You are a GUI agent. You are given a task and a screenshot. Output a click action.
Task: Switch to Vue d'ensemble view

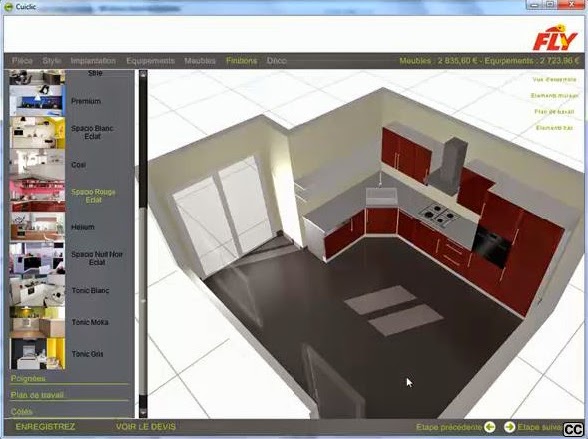point(554,79)
